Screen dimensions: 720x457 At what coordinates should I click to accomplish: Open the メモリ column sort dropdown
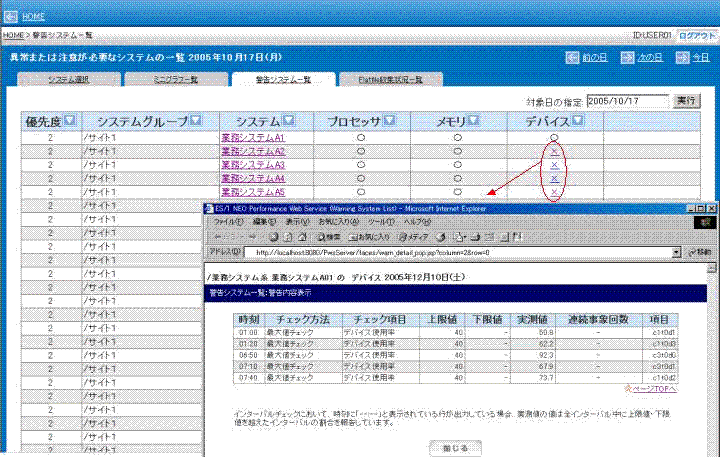coord(473,121)
